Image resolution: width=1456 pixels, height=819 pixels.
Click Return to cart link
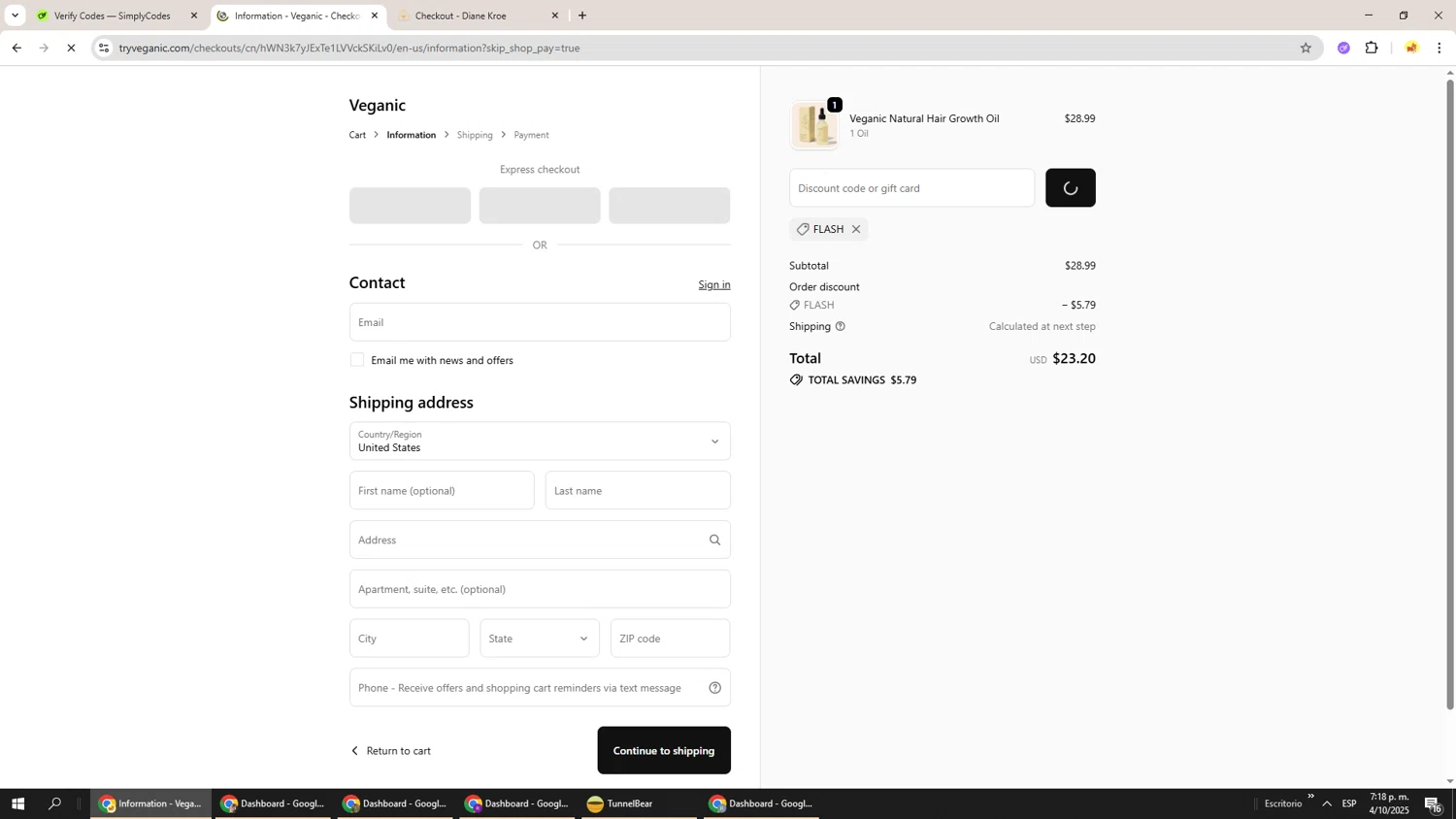pos(391,751)
